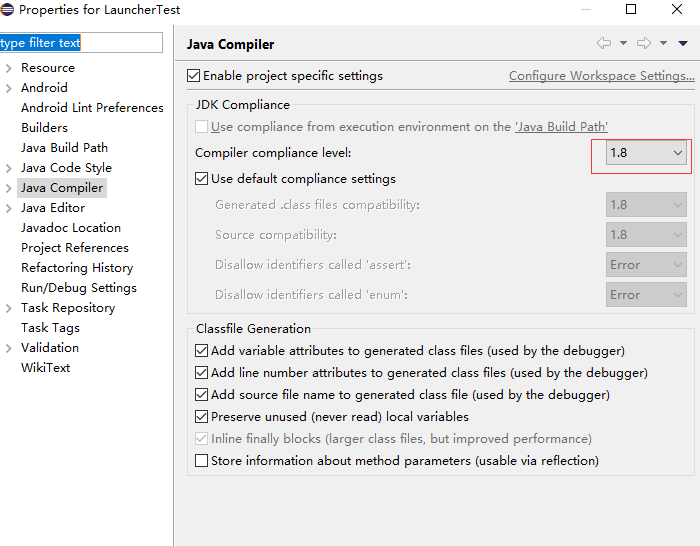Expand the Task Repository tree node
Screen dimensions: 700x546
coord(9,308)
